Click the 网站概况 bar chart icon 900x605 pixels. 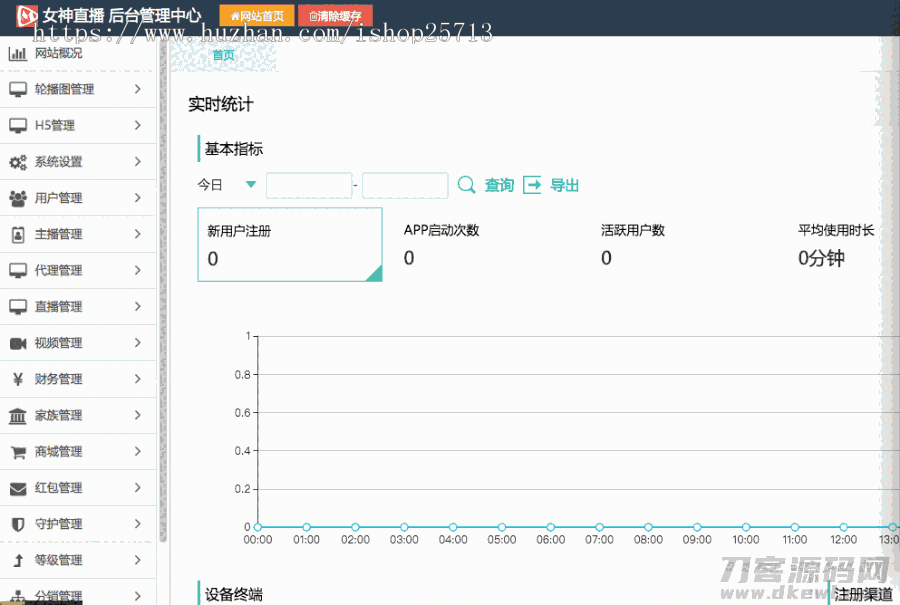click(18, 54)
